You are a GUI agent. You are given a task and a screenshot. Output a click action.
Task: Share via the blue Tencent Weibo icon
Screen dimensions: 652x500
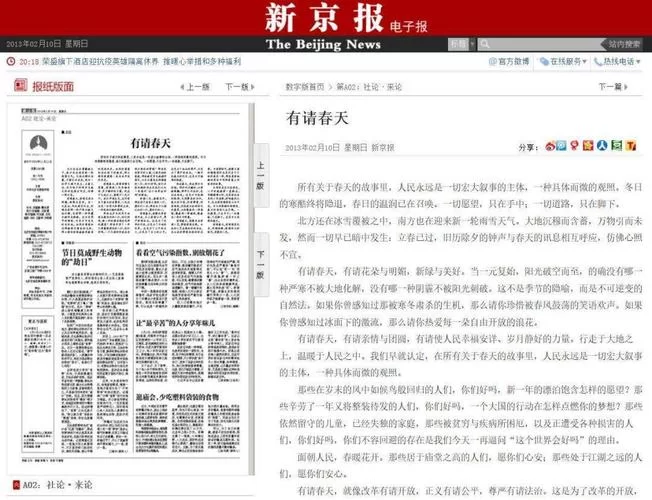561,146
